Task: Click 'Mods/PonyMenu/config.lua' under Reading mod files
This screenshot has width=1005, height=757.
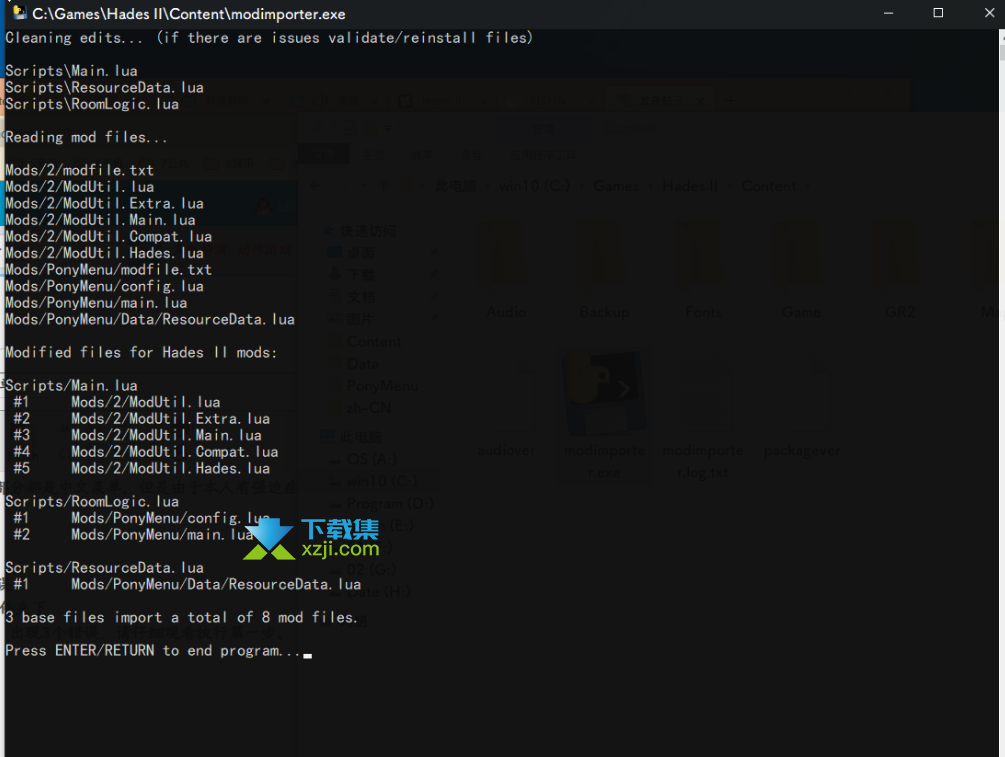Action: click(104, 287)
